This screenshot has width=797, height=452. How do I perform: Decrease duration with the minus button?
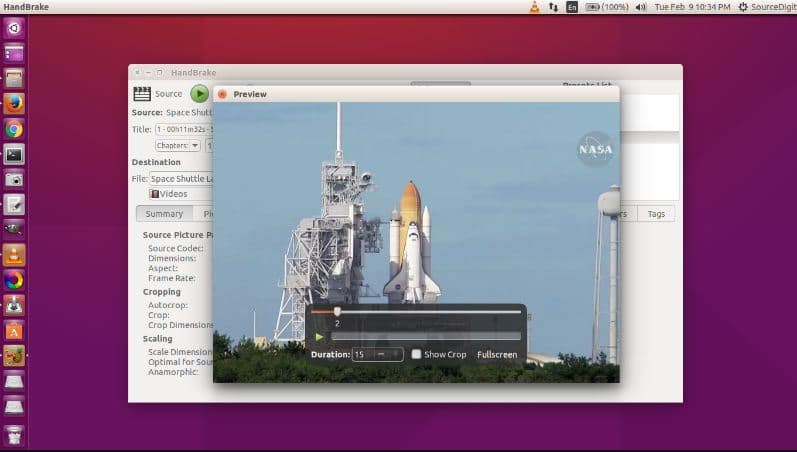(380, 354)
